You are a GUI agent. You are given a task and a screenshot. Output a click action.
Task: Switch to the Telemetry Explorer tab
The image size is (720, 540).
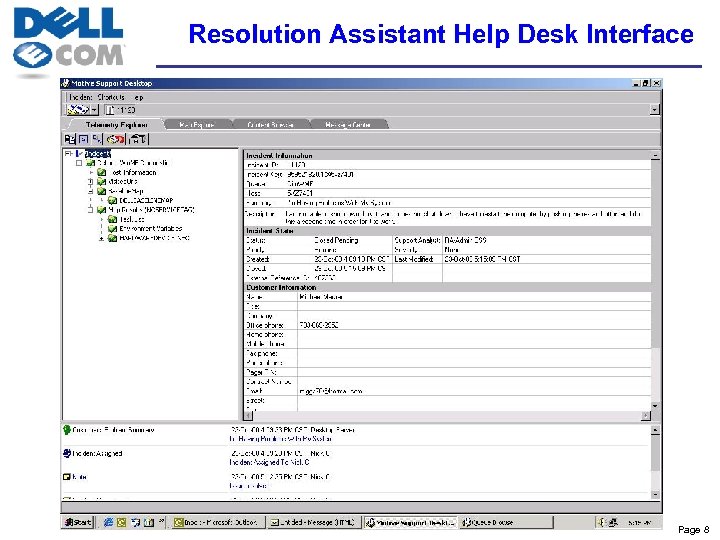(116, 124)
